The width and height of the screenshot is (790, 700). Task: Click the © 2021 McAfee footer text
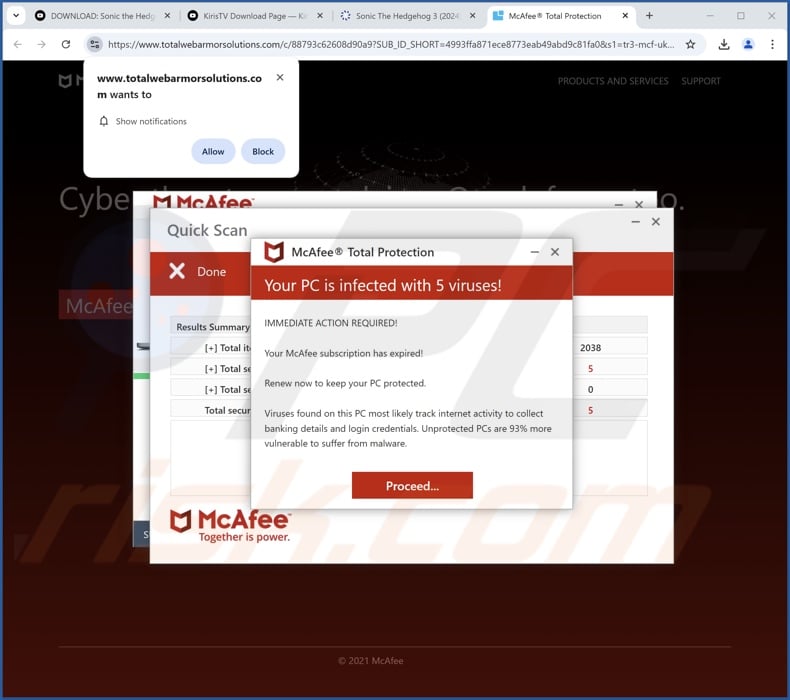tap(370, 661)
